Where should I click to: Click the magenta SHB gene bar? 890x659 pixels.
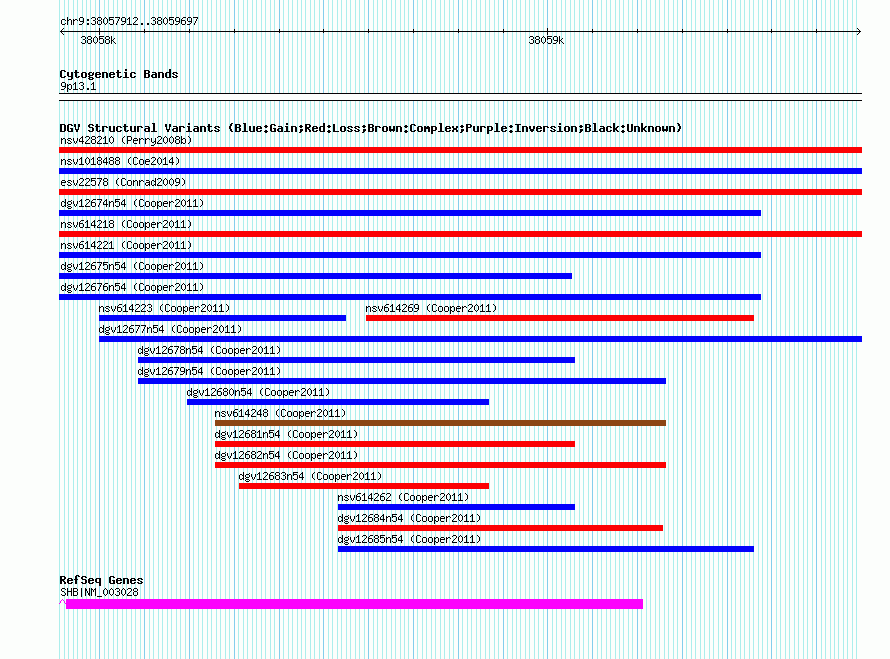[x=354, y=604]
